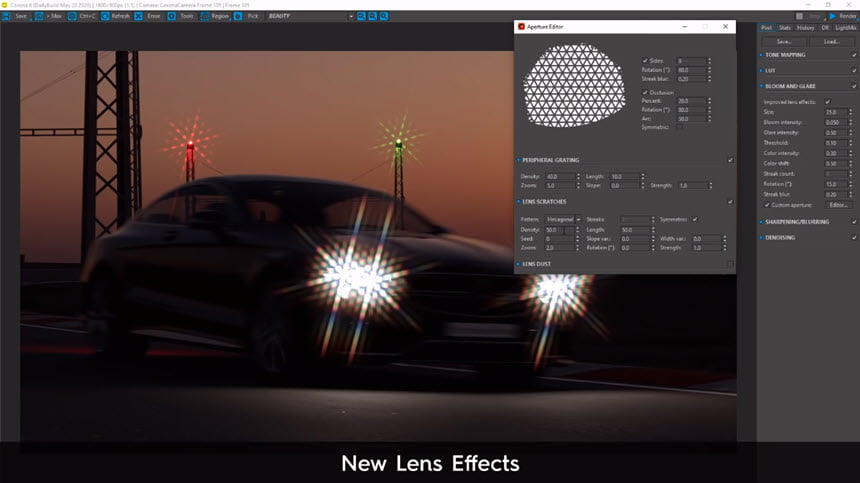Click the Lens Scratches Width var stepper
Viewport: 860px width, 483px height.
click(725, 239)
